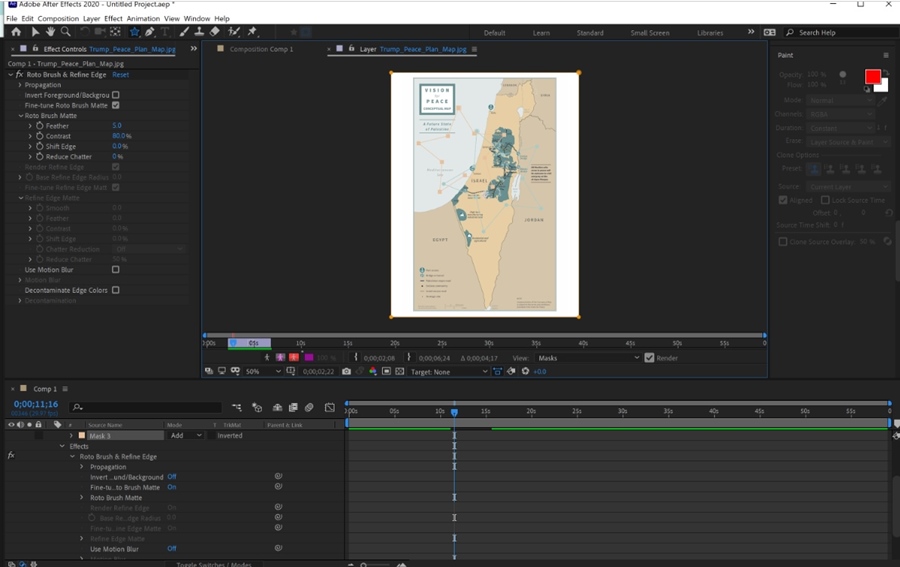
Task: Open the View dropdown set to Masks
Action: [588, 358]
